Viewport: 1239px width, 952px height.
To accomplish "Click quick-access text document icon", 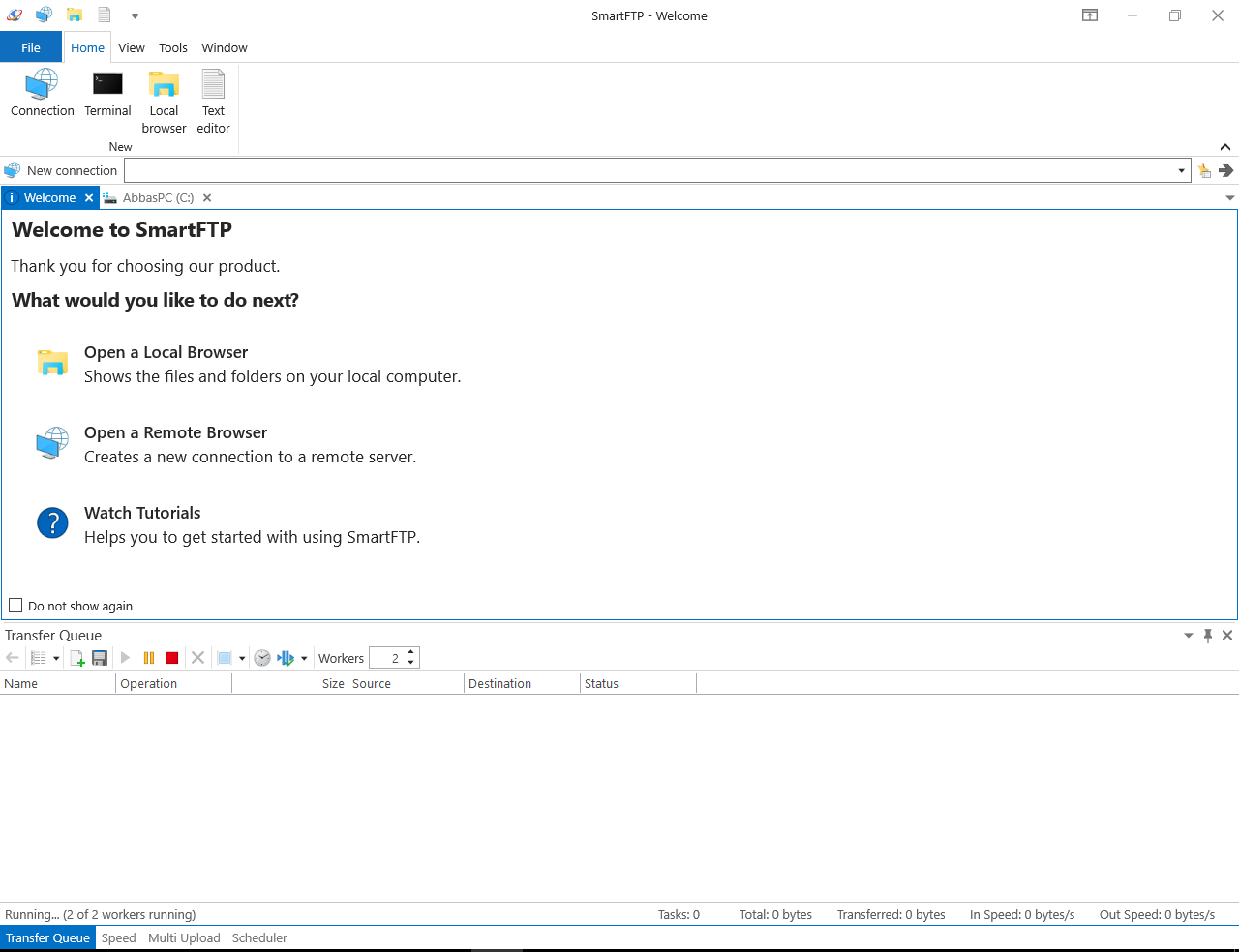I will pos(104,15).
